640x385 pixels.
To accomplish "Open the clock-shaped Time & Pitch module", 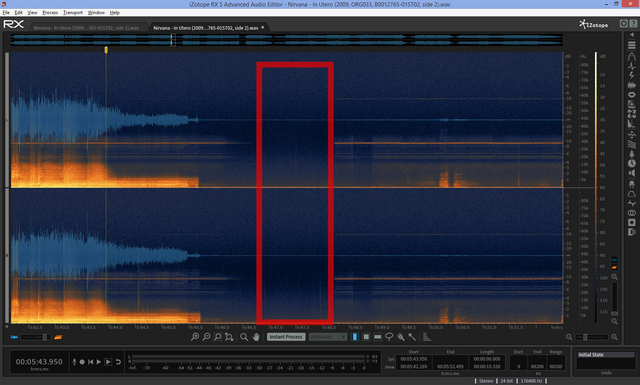I will click(631, 163).
